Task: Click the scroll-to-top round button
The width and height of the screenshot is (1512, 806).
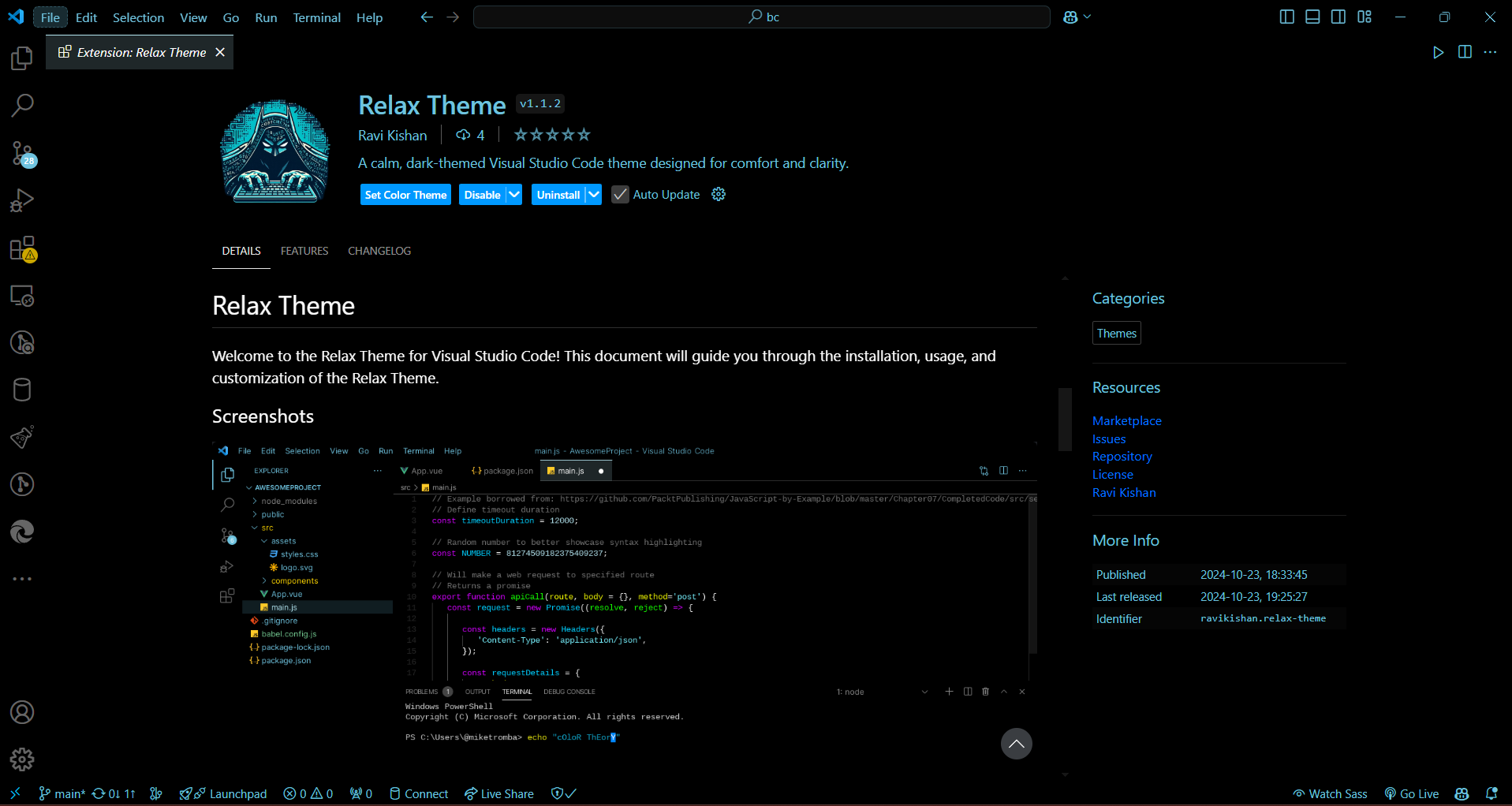Action: pos(1017,744)
